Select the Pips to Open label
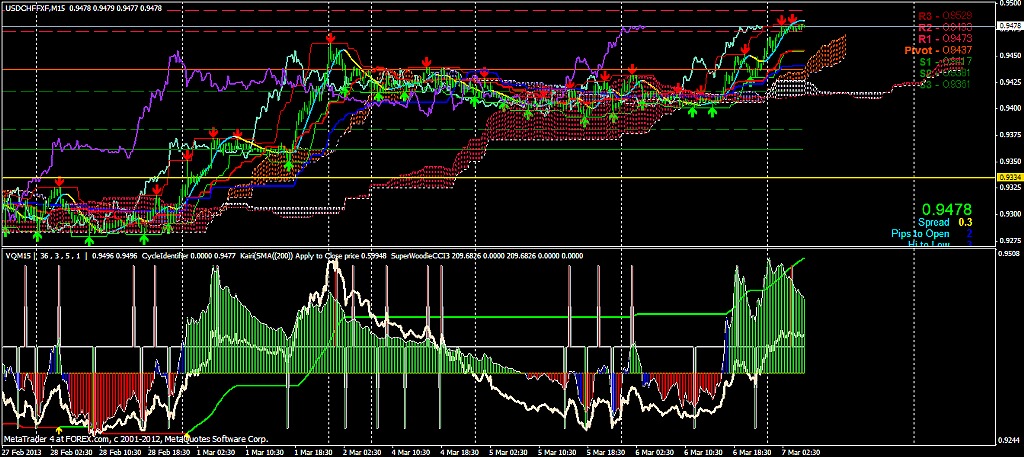 (x=920, y=233)
